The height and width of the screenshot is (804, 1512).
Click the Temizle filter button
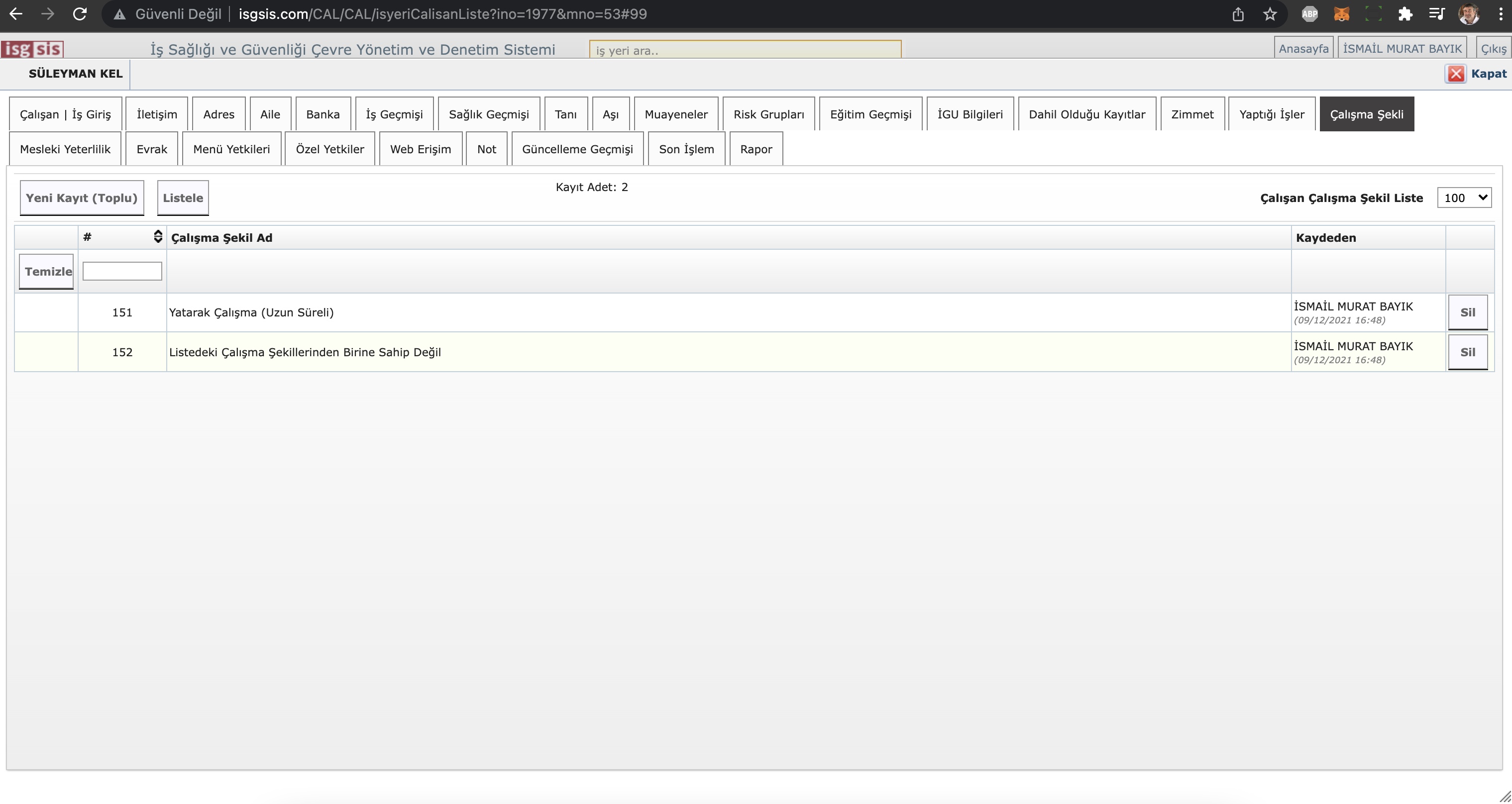click(x=47, y=271)
